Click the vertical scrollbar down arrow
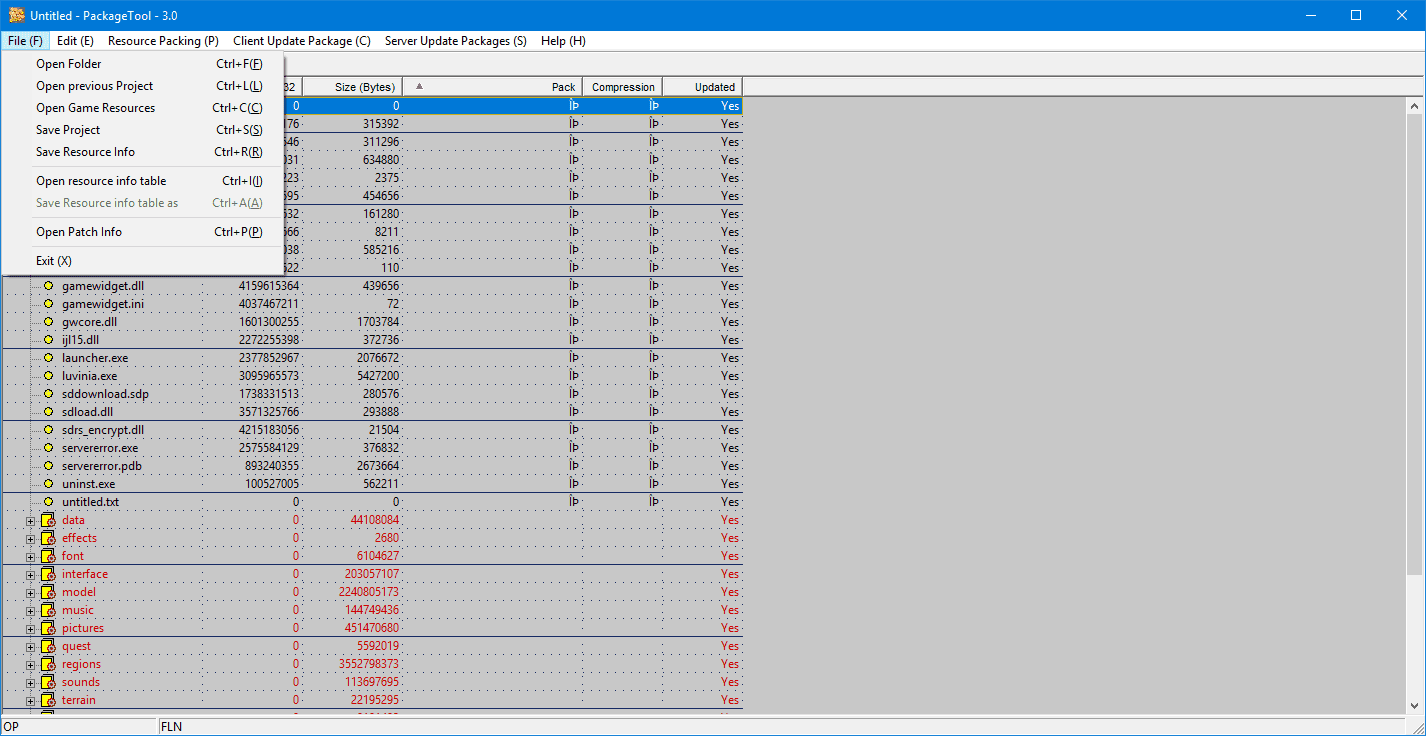The image size is (1426, 736). [1415, 705]
